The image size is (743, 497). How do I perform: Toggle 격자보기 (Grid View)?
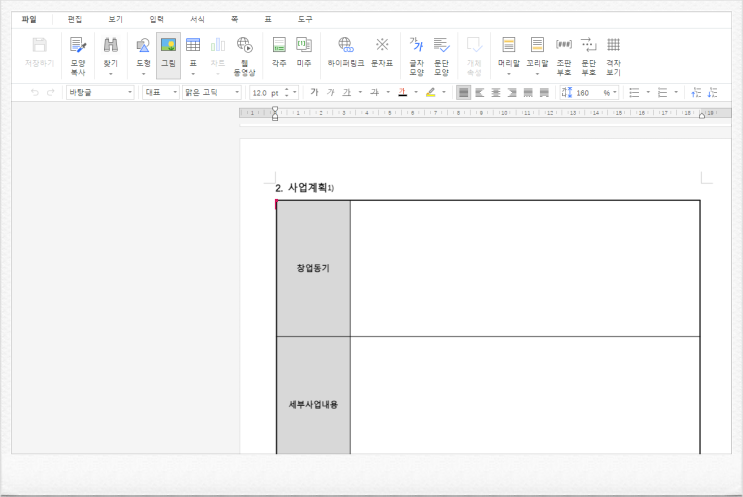(x=613, y=52)
